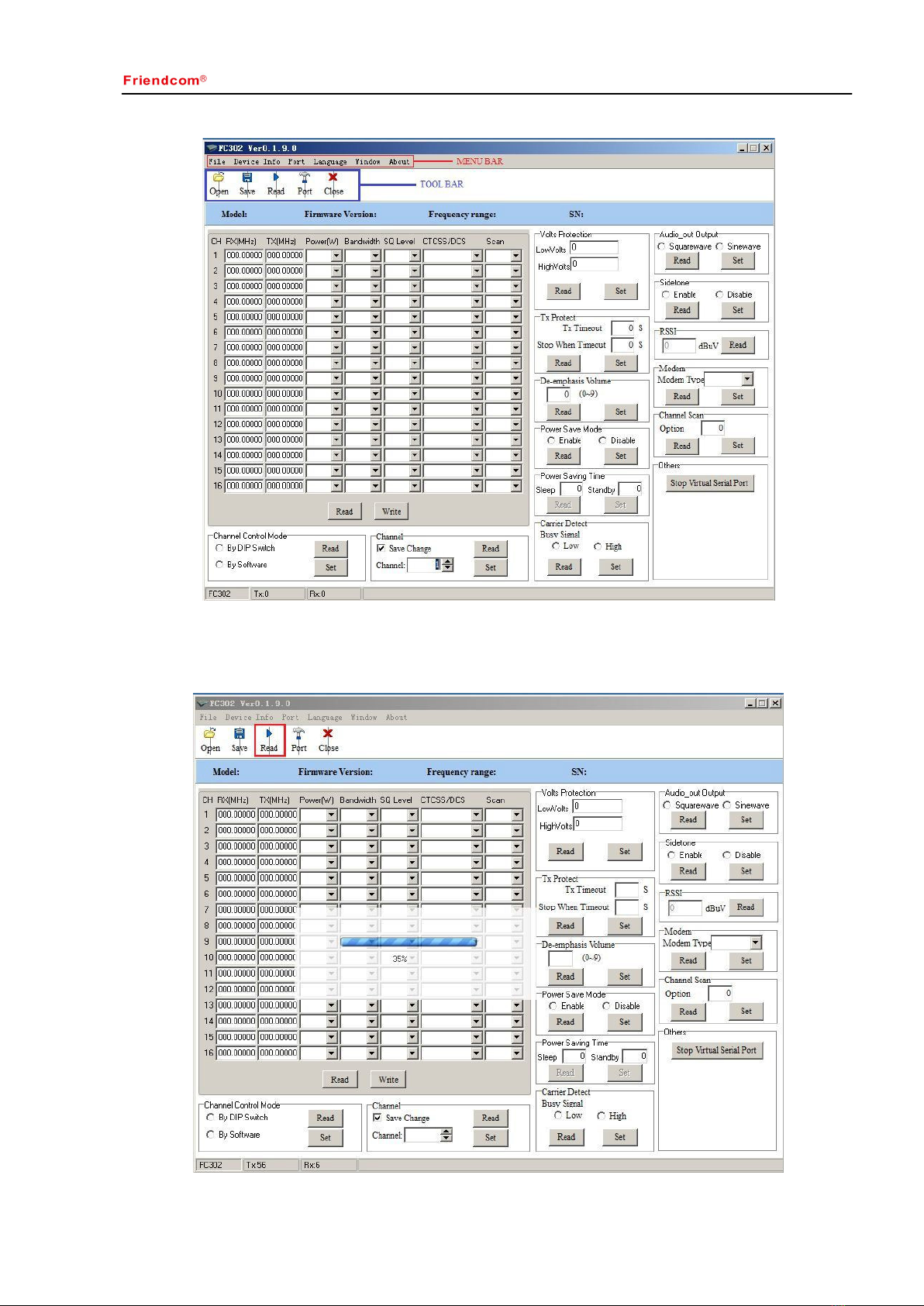
Task: Open channel 8 CTCSS/DCS dropdown in the upper window
Action: pyautogui.click(x=477, y=363)
